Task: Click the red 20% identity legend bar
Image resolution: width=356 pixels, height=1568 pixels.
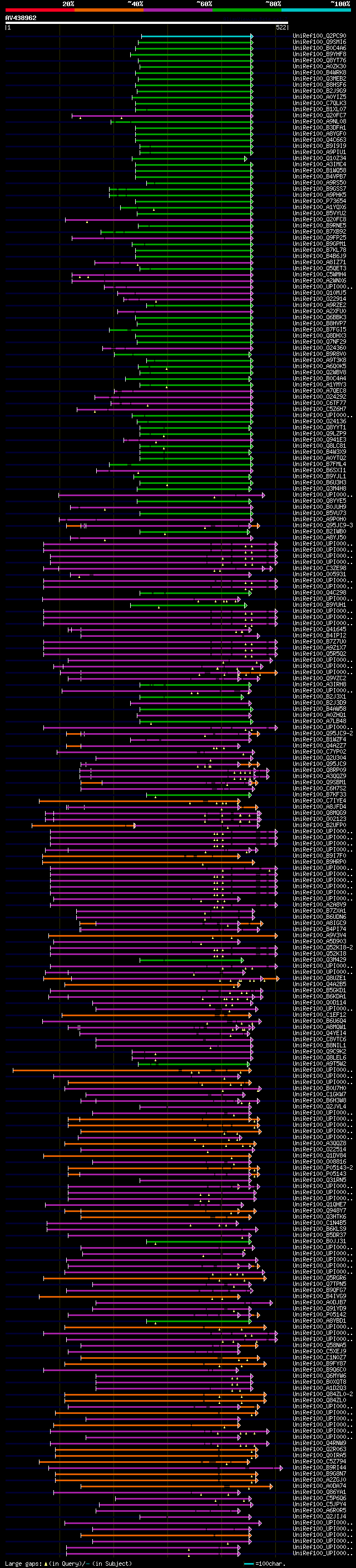Action: tap(39, 10)
